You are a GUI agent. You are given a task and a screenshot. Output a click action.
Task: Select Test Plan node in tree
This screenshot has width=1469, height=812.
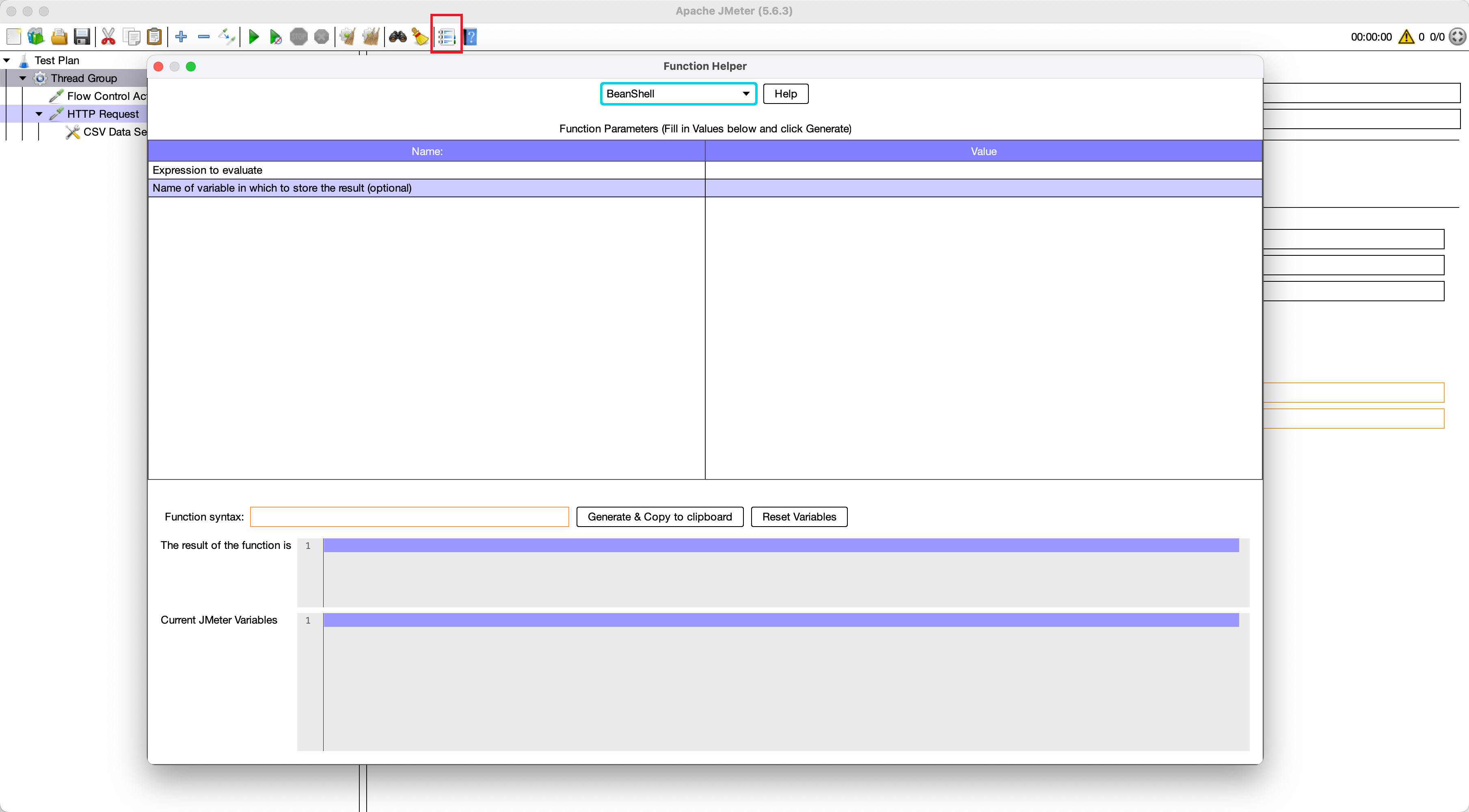tap(56, 60)
